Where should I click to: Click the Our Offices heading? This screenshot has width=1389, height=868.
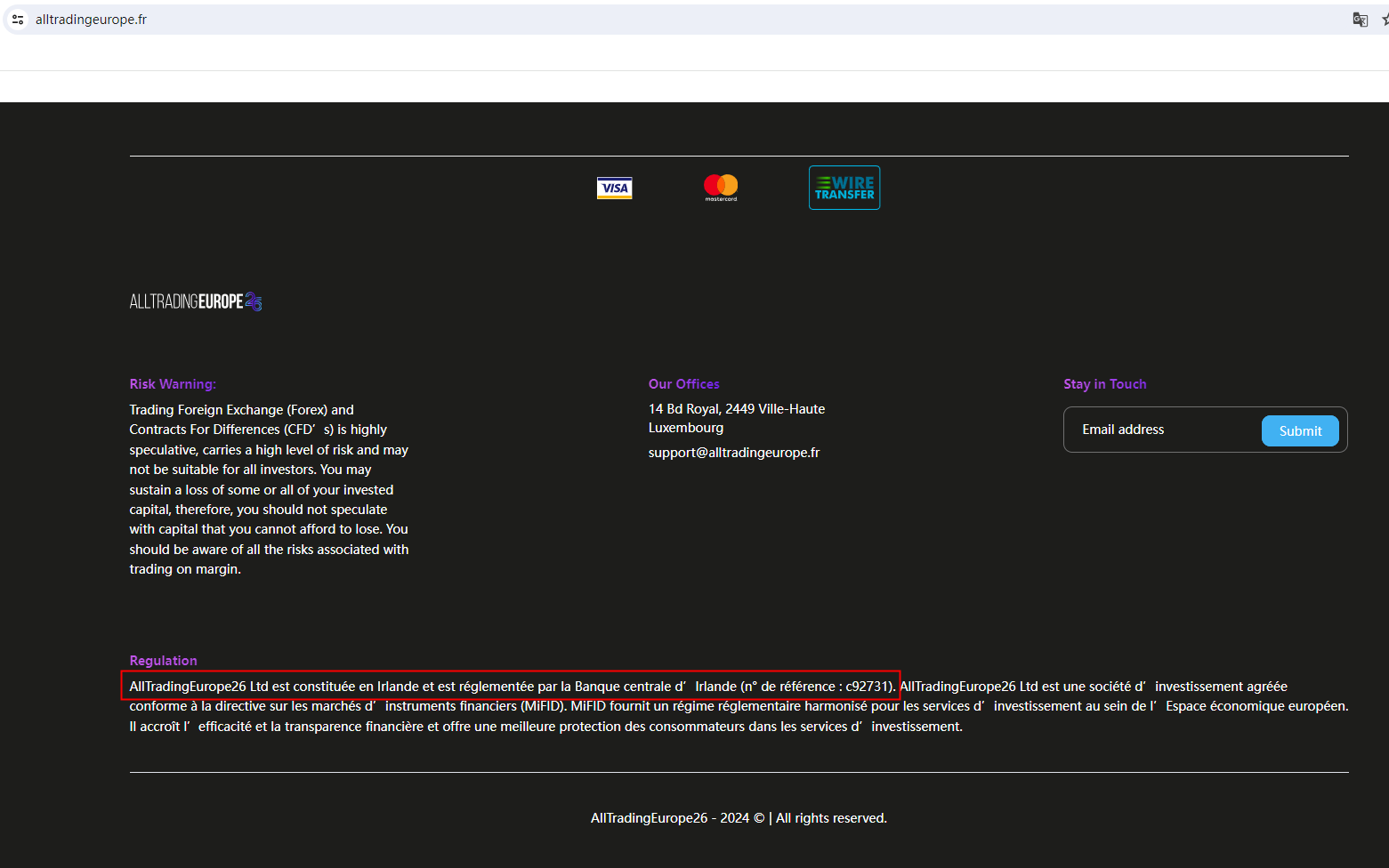click(683, 384)
